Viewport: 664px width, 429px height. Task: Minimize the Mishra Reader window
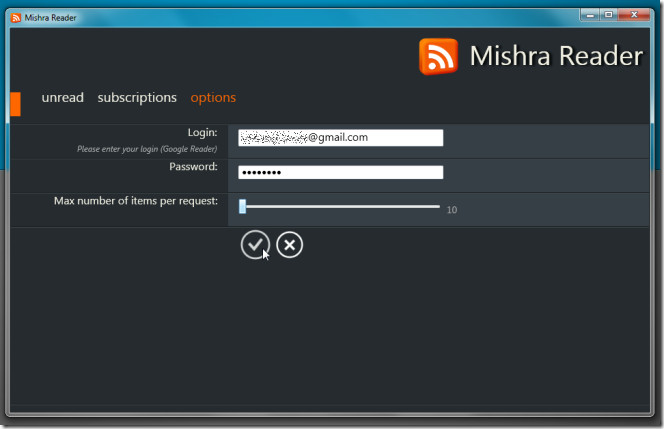[x=590, y=15]
